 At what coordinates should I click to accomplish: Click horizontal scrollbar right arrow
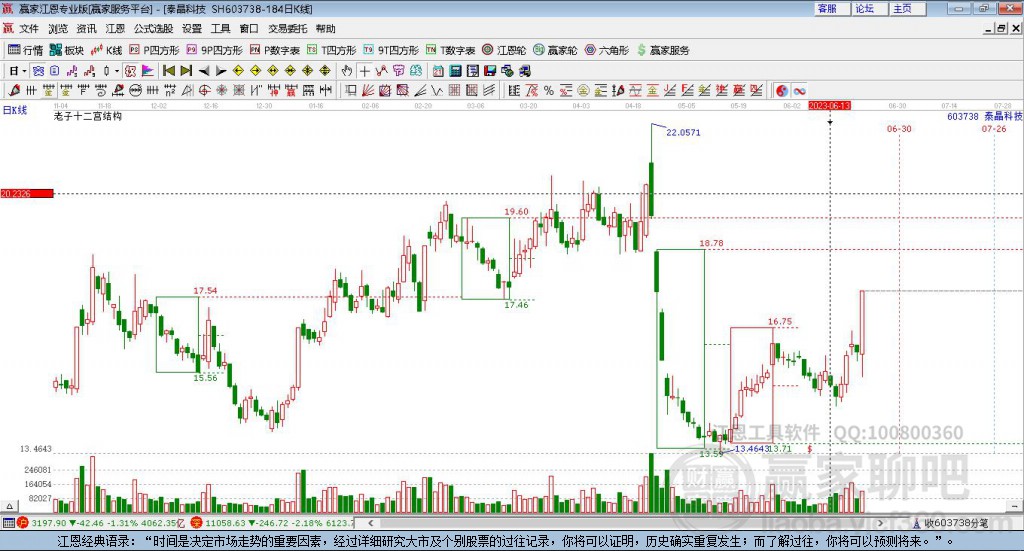[880, 523]
